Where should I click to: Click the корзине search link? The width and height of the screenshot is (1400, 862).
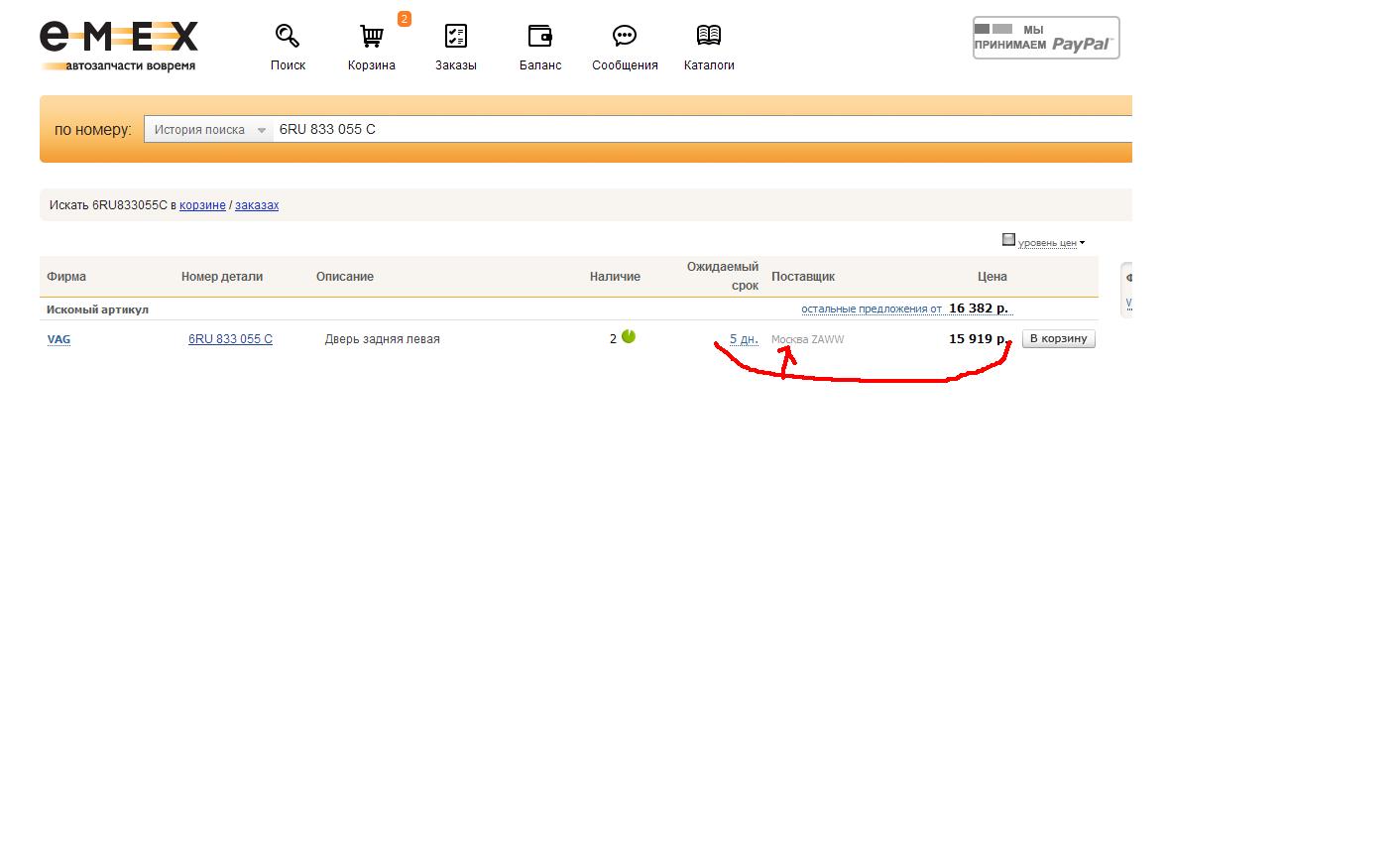click(202, 205)
